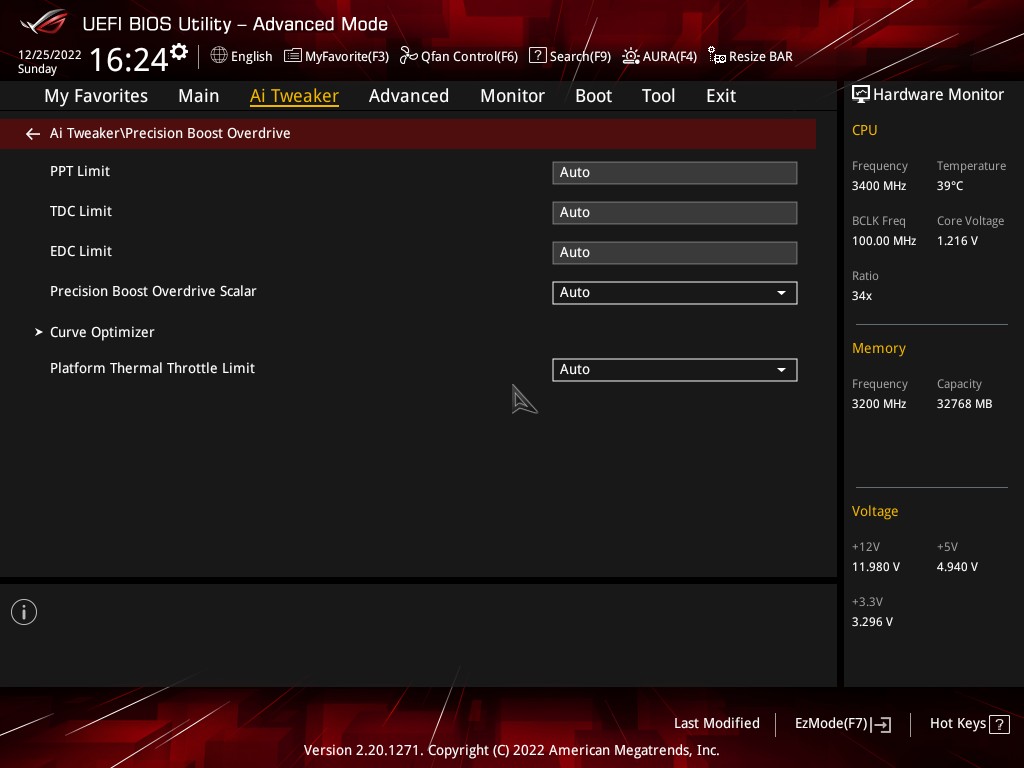The height and width of the screenshot is (768, 1024).
Task: Click the EDC Limit Auto field
Action: coord(675,252)
